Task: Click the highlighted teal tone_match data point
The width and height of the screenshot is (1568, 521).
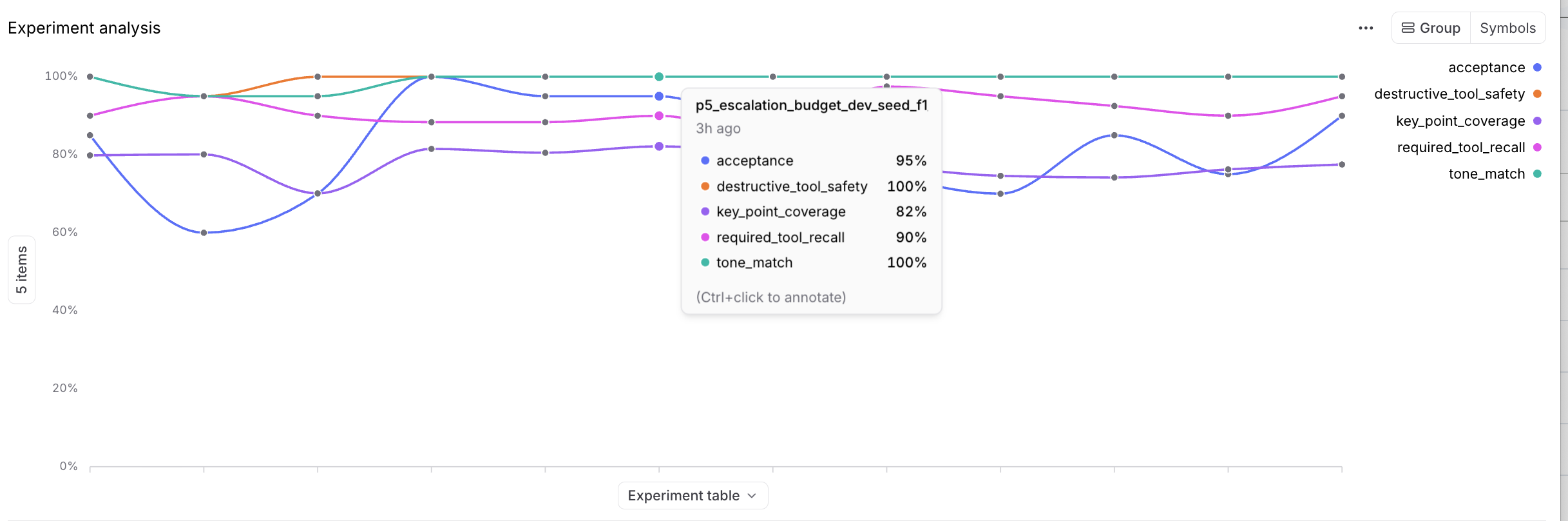Action: coord(659,77)
